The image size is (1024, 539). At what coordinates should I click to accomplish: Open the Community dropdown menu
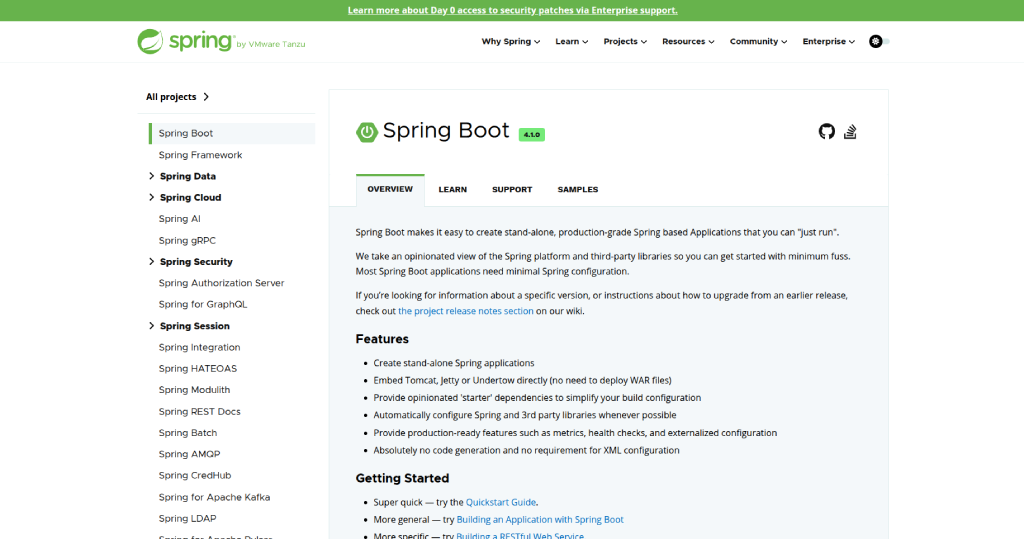[758, 41]
